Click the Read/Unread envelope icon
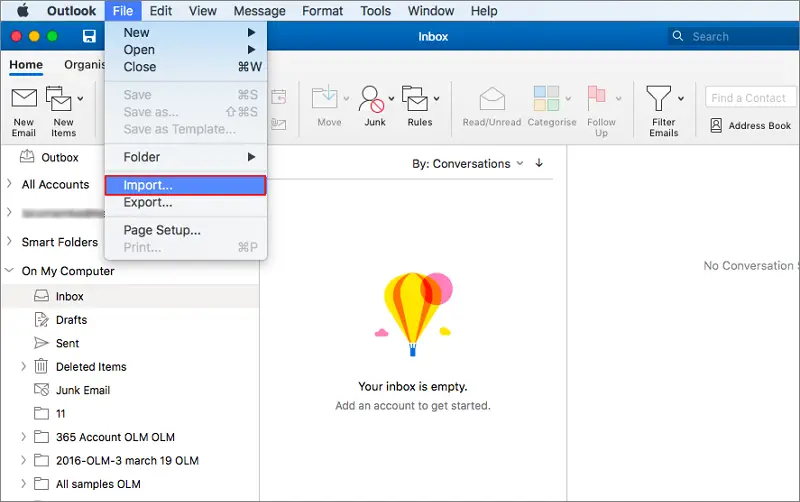 (x=492, y=98)
